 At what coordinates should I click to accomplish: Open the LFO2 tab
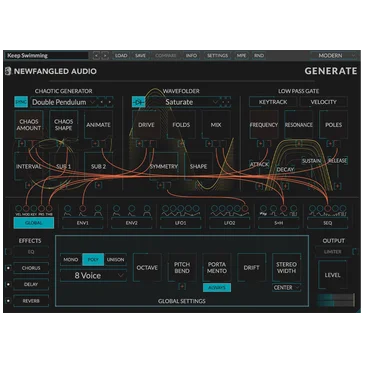tap(229, 223)
